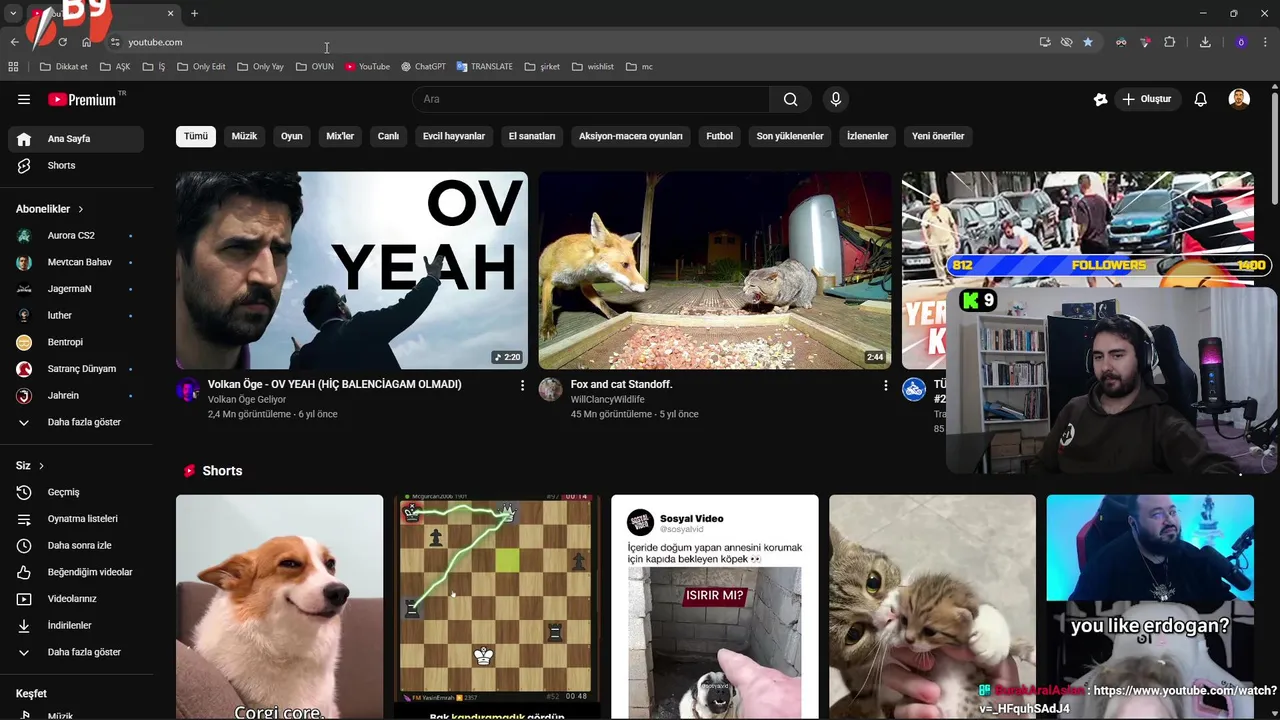
Task: Play the Fox and cat Standoff thumbnail
Action: (715, 270)
